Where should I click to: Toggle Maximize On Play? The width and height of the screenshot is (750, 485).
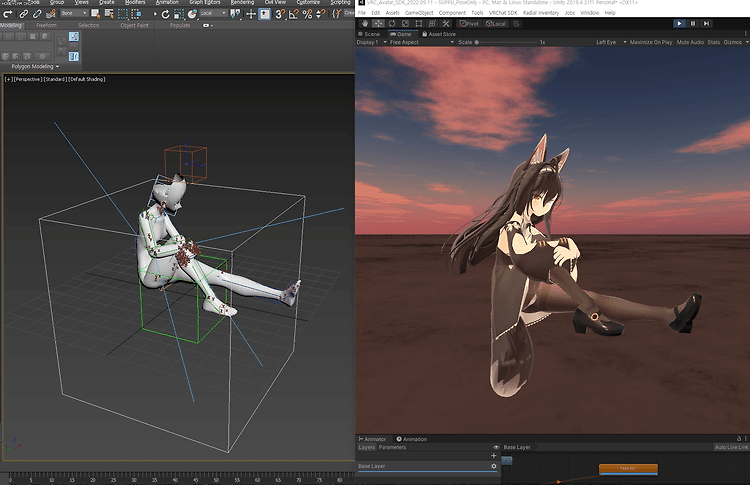click(651, 42)
